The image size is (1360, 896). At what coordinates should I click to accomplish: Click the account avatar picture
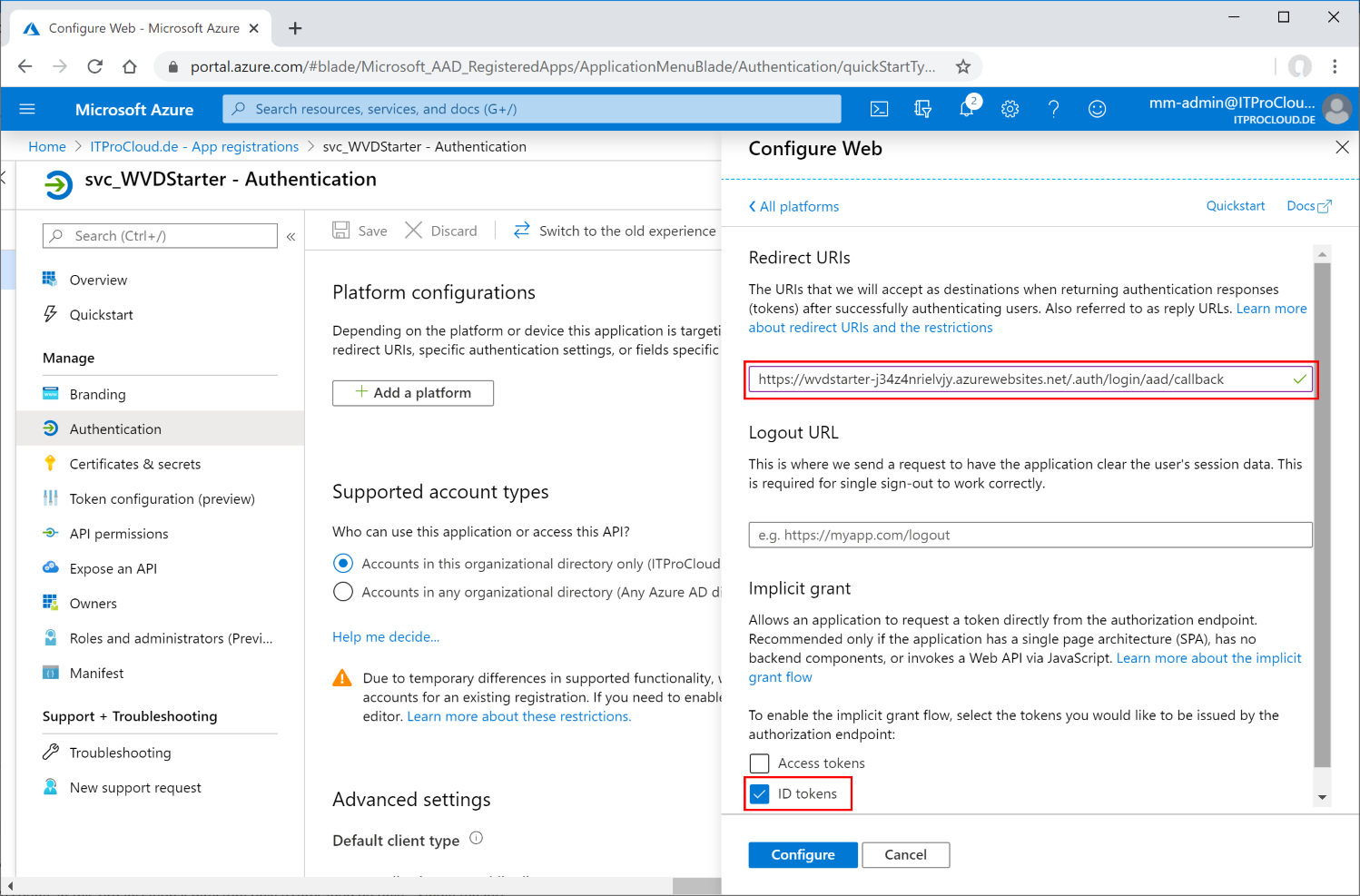[1336, 109]
